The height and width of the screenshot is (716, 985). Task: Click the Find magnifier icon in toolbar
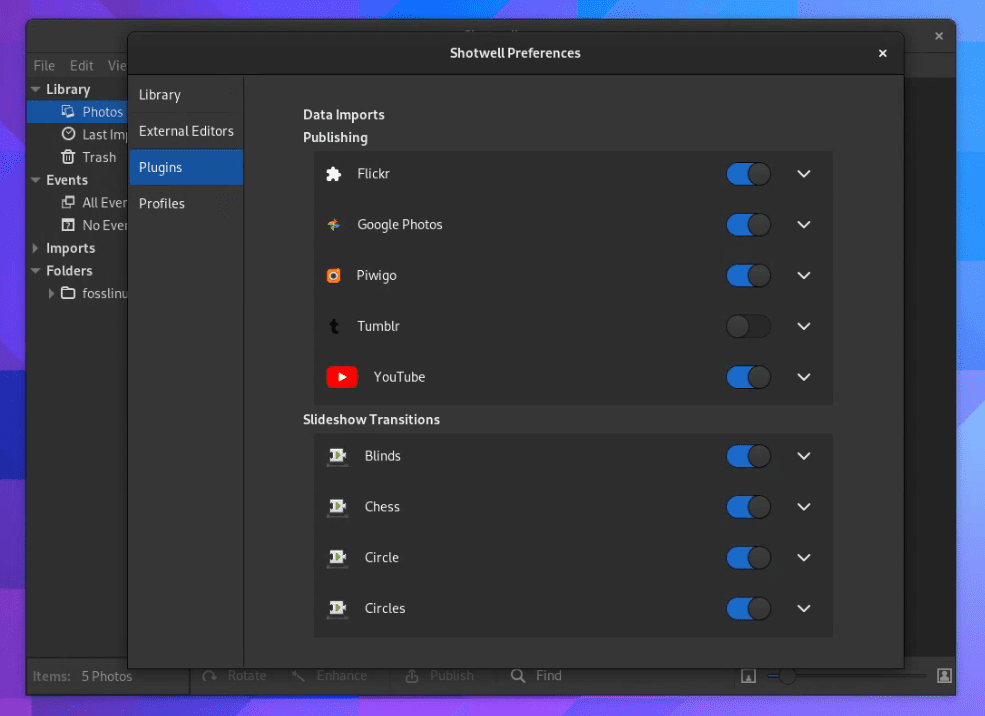pos(518,676)
